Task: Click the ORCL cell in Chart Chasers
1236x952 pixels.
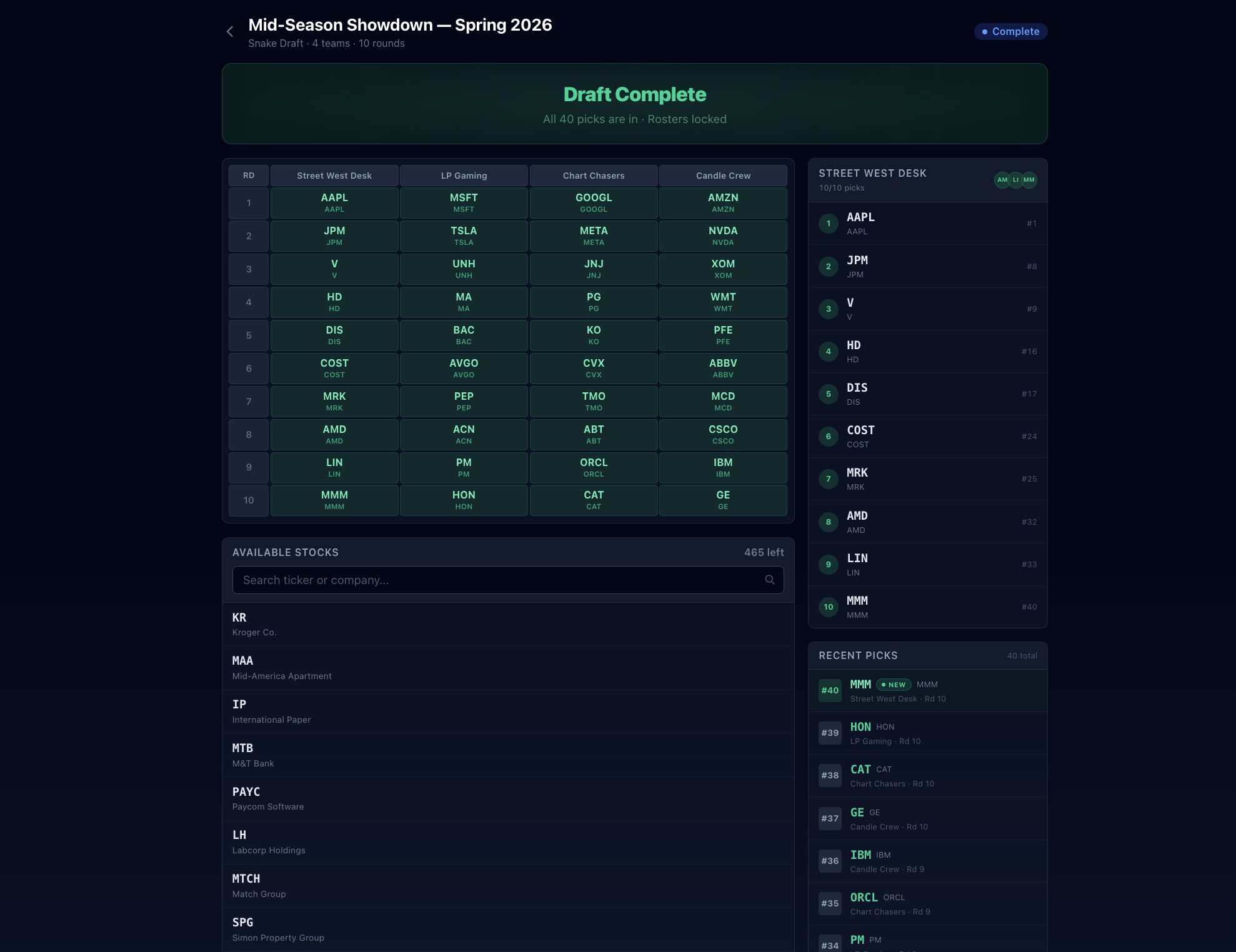Action: tap(594, 467)
